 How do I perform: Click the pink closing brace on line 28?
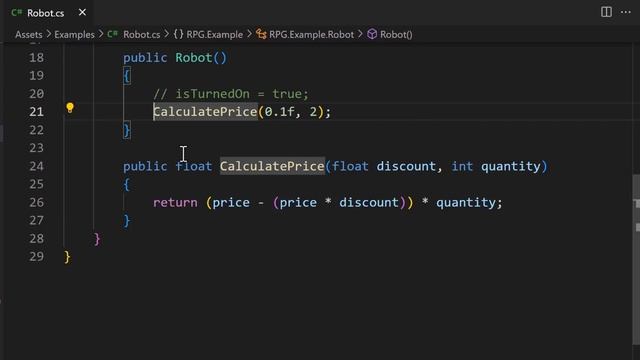click(97, 239)
